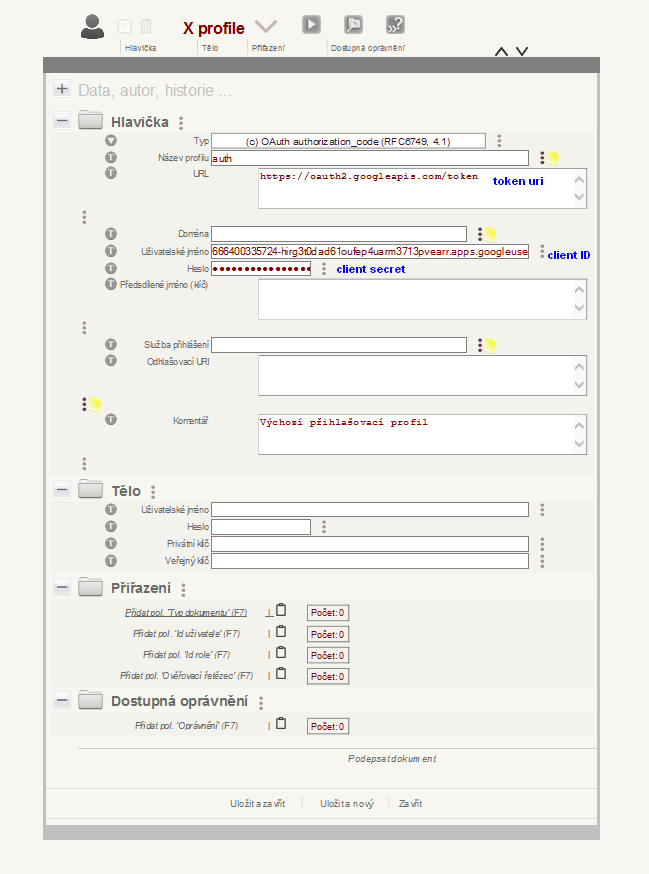Jump to the Tělo tab in header
The height and width of the screenshot is (874, 649).
tap(210, 47)
